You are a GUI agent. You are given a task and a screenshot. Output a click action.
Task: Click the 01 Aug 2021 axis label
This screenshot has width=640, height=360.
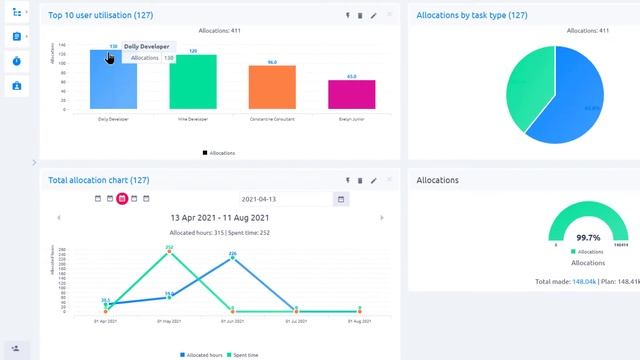coord(360,321)
